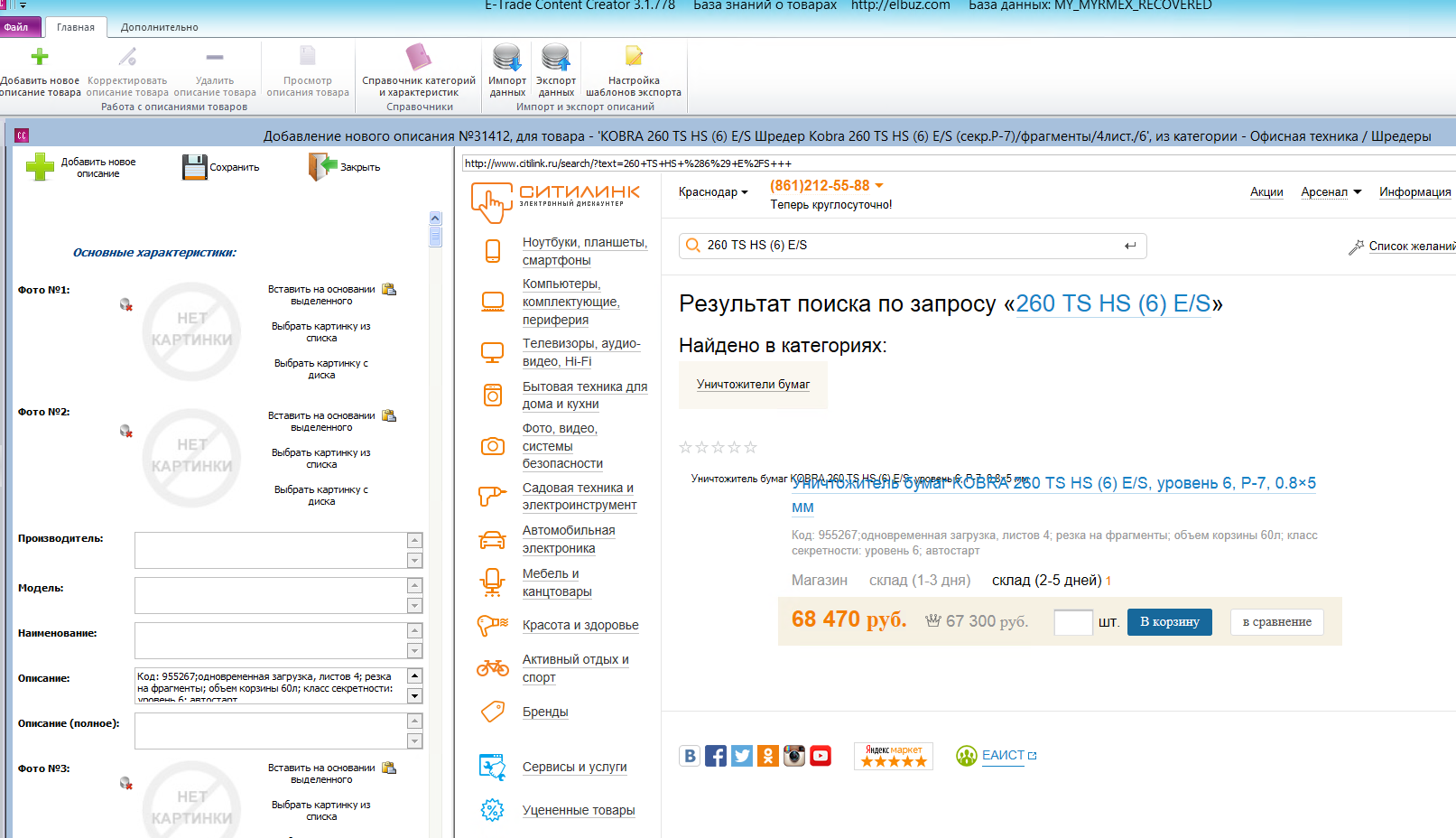Click the 'Экспорт данных' database icon
The height and width of the screenshot is (838, 1456).
coord(556,57)
